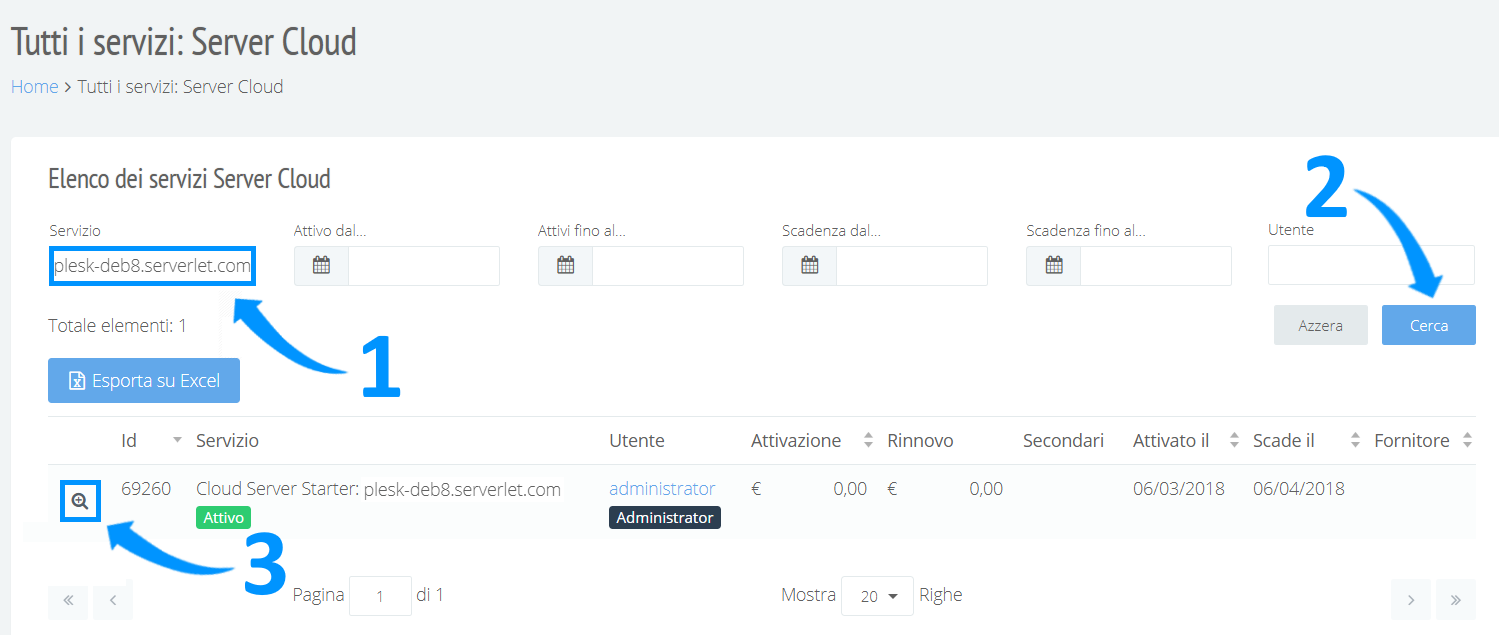
Task: Open the Mostra 20 rows dropdown
Action: coord(877,596)
